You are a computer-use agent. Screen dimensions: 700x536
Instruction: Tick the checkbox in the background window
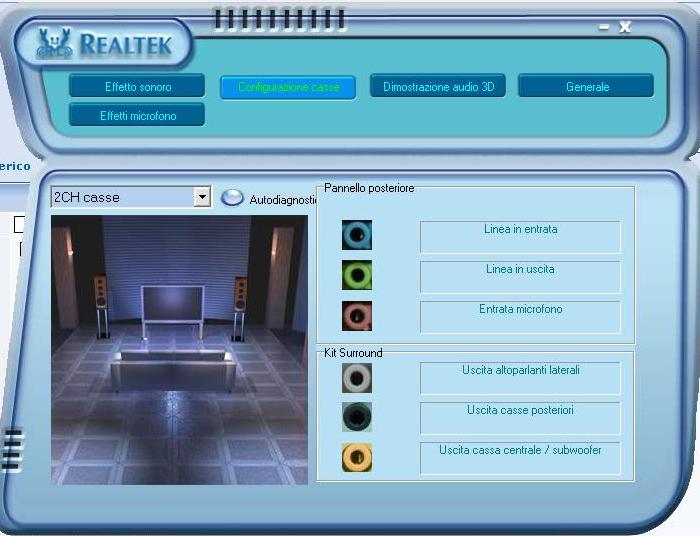coord(19,224)
